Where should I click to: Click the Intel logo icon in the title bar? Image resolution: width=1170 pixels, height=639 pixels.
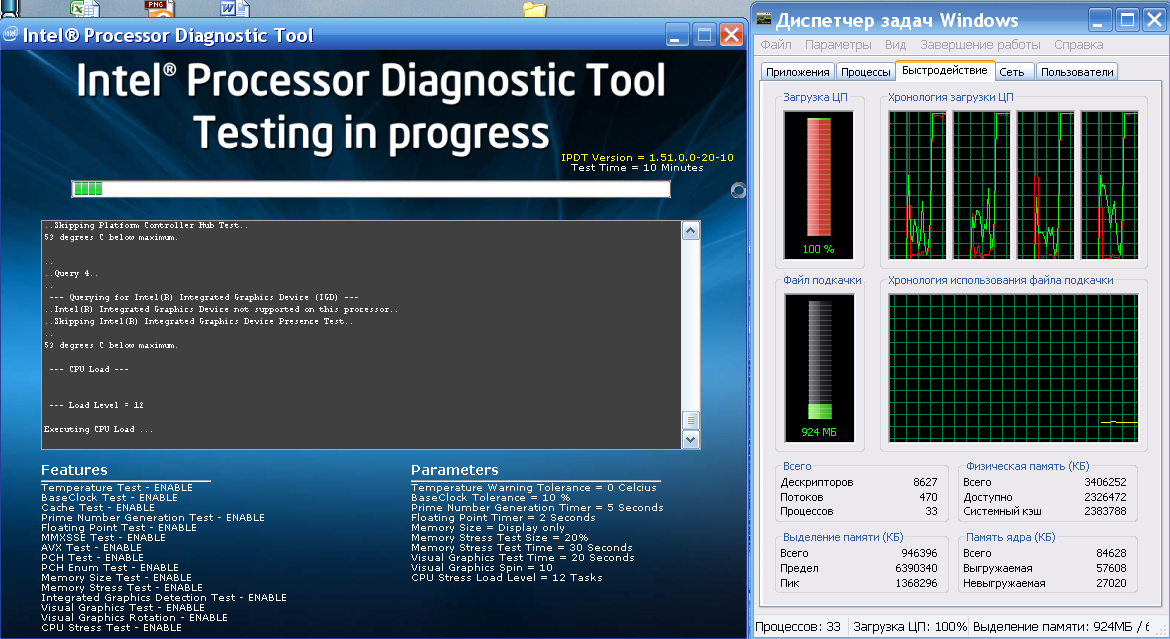[10, 34]
